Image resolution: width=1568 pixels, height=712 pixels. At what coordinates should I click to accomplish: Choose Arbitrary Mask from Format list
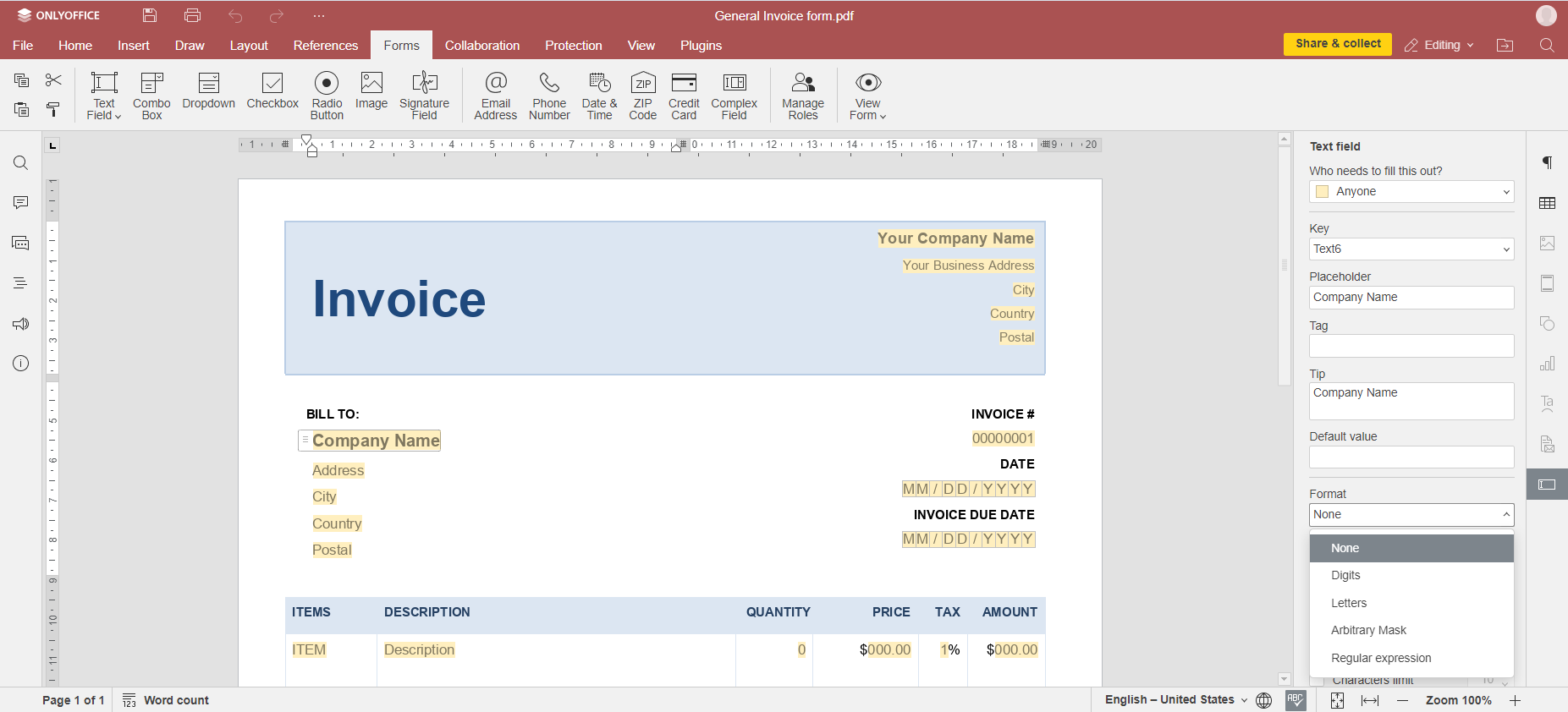(1368, 630)
